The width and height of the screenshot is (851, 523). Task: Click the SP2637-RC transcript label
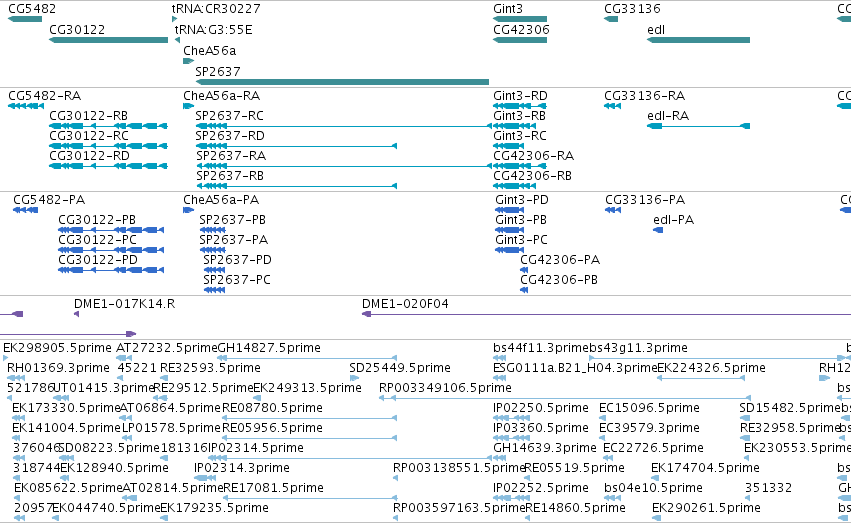click(x=230, y=116)
